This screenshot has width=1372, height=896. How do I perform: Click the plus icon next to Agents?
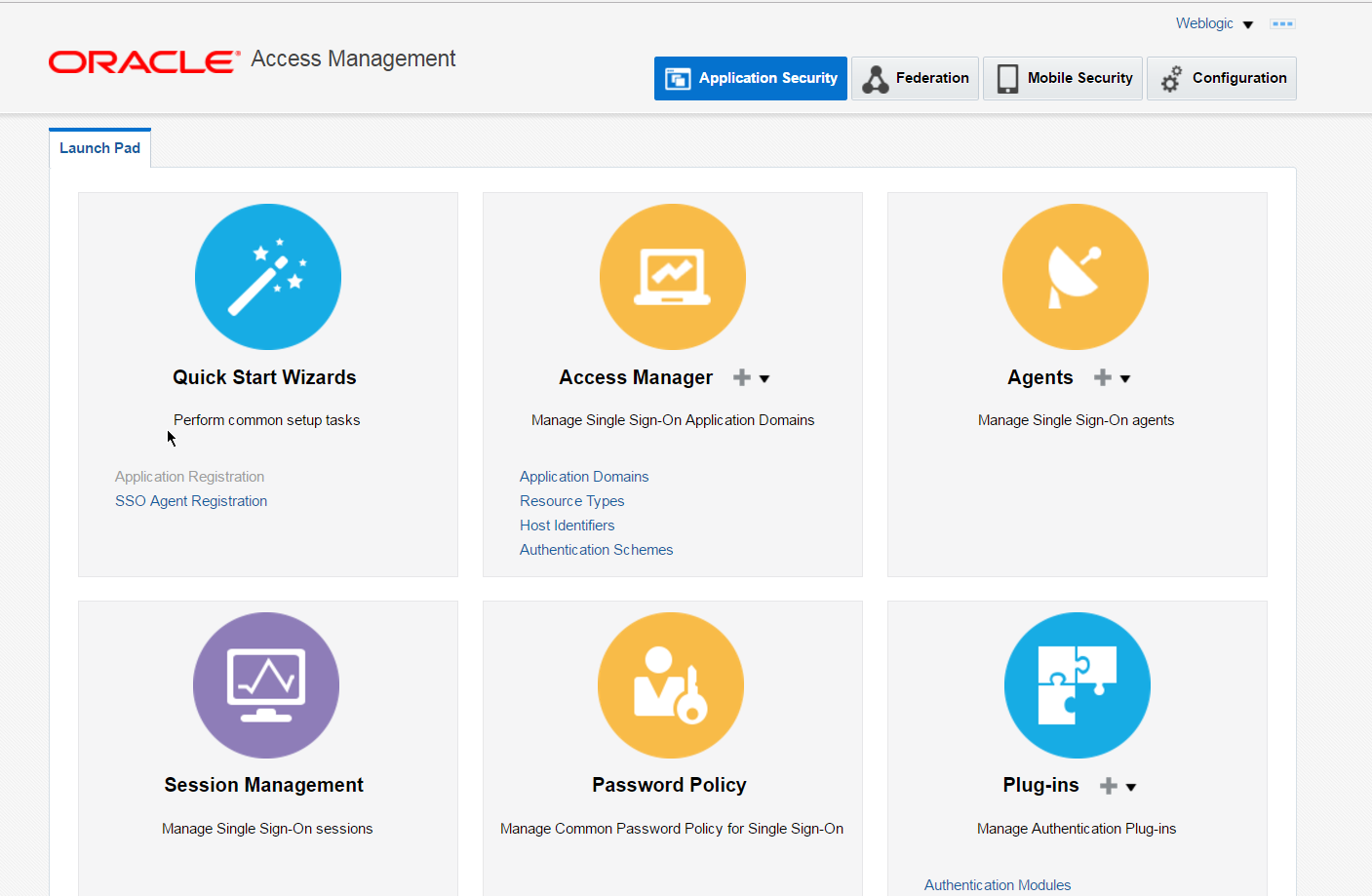pyautogui.click(x=1102, y=377)
